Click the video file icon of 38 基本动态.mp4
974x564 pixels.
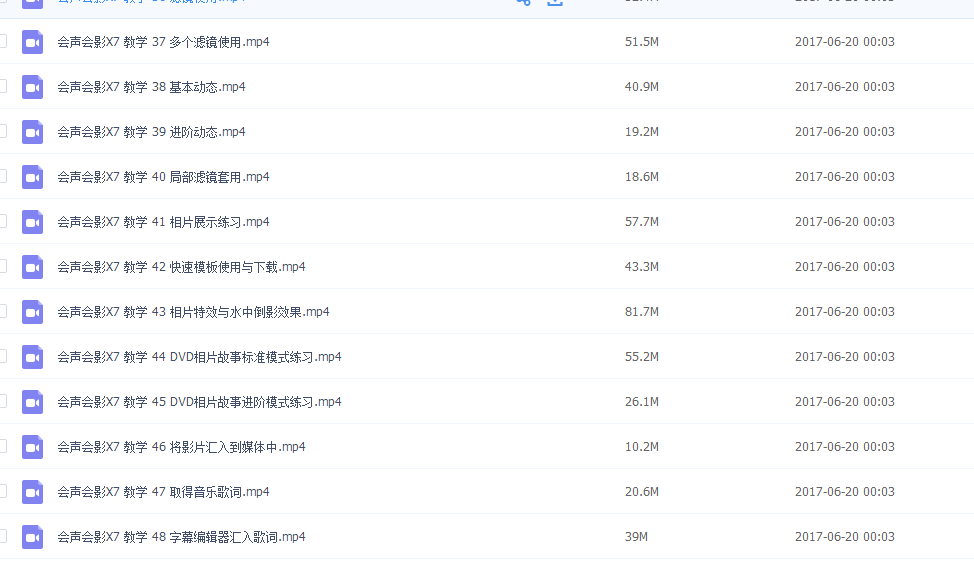32,87
